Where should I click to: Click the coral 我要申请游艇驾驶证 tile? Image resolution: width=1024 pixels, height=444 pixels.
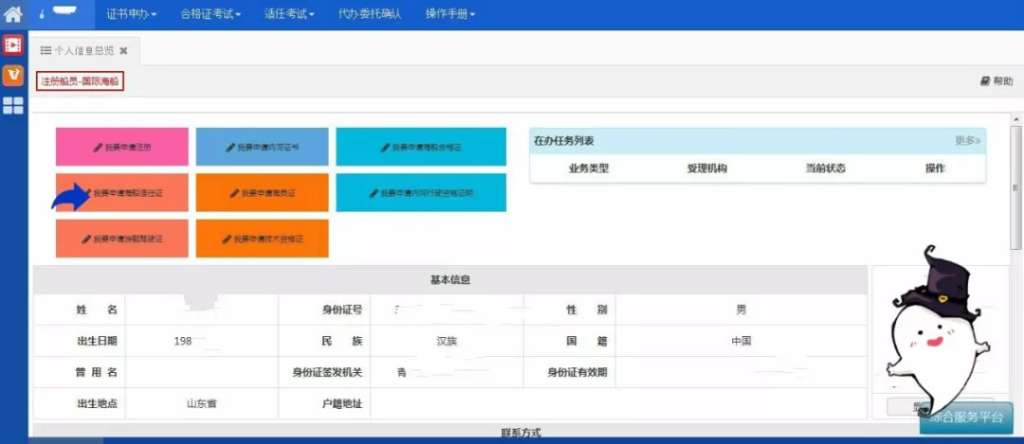point(122,238)
